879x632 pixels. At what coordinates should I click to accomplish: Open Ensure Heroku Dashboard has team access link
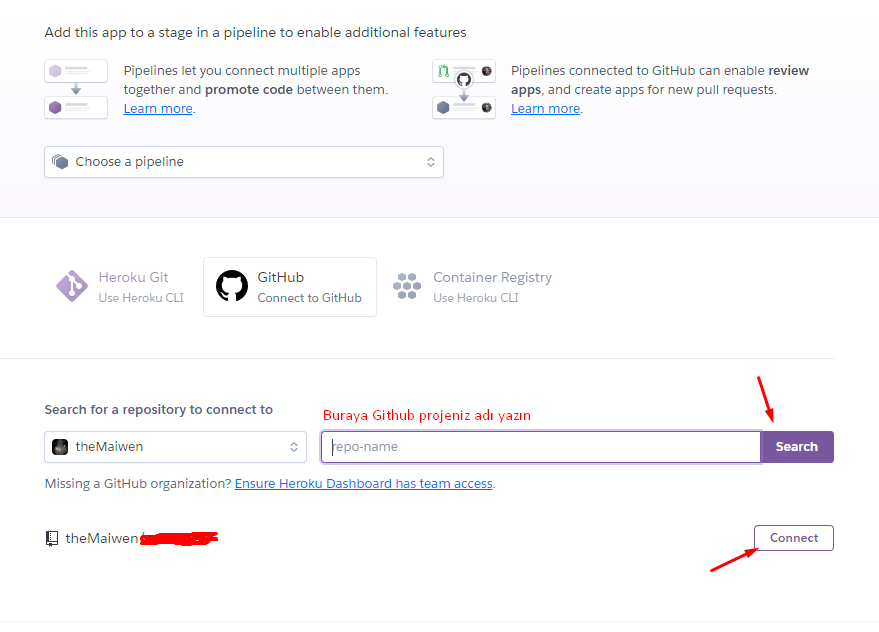pyautogui.click(x=364, y=483)
